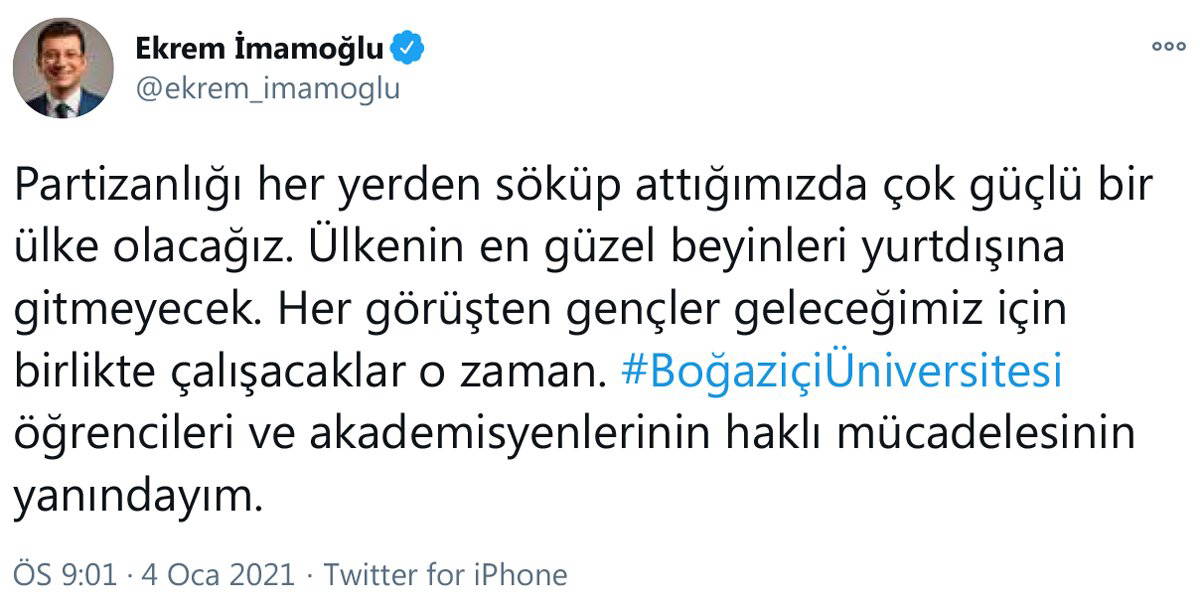Open the @ekrem_imamoglu handle link
The height and width of the screenshot is (607, 1200).
pos(267,88)
